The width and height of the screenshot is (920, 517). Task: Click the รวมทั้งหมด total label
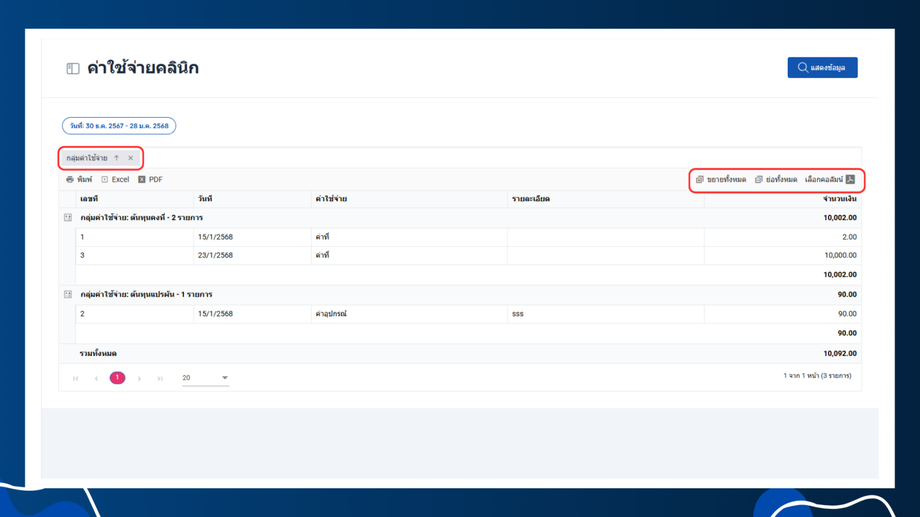98,353
